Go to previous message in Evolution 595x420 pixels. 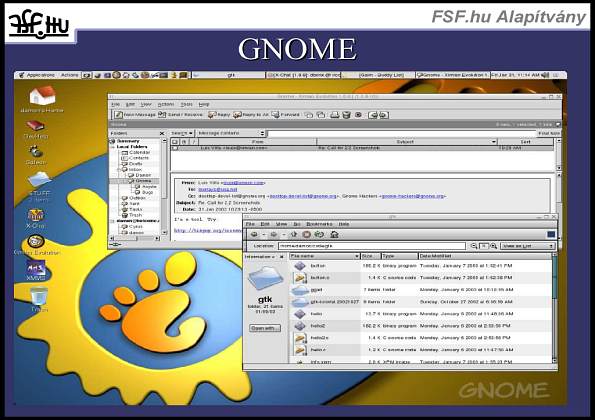point(373,115)
